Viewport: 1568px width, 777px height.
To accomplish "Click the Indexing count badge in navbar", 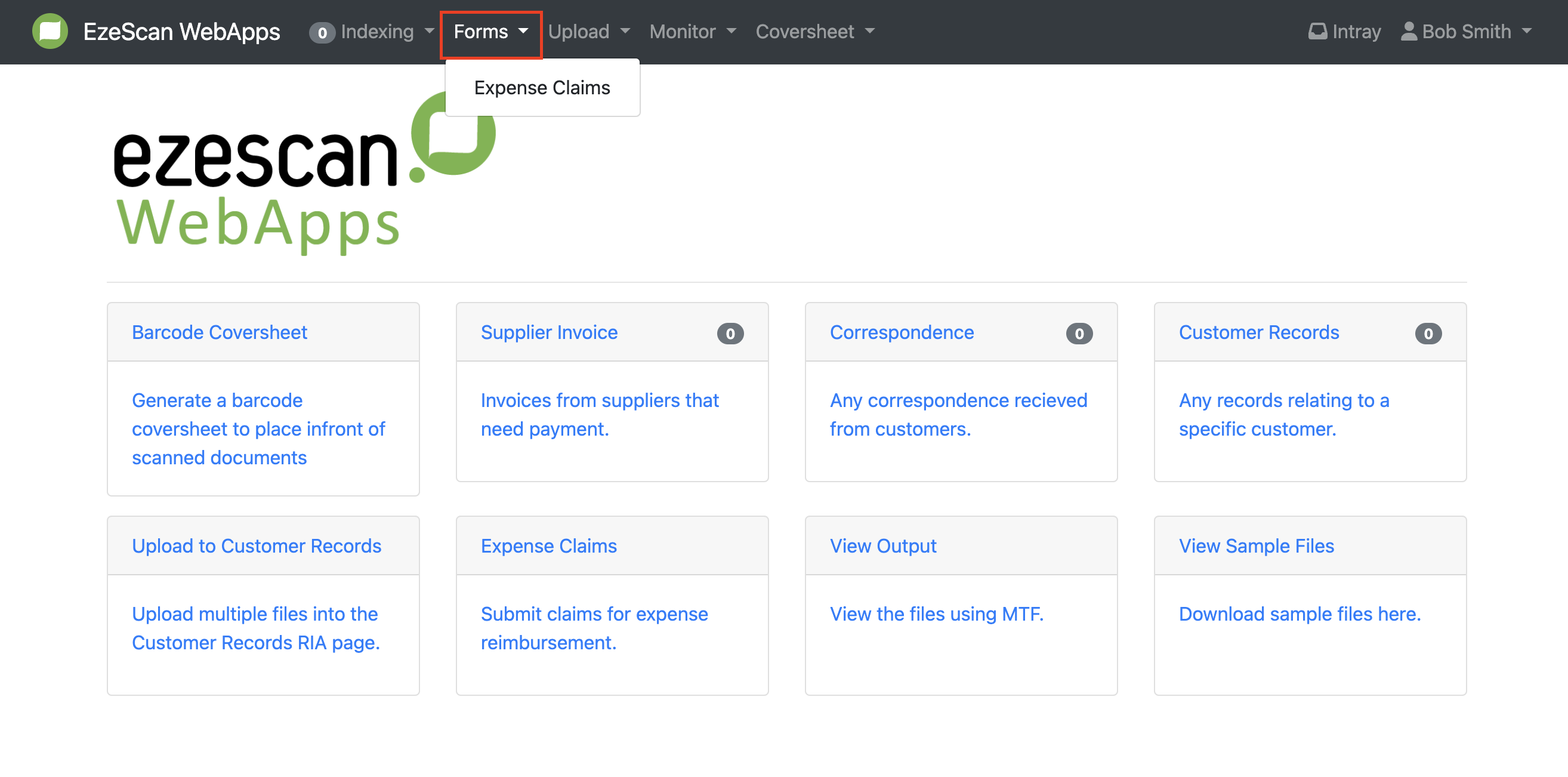I will pos(322,32).
